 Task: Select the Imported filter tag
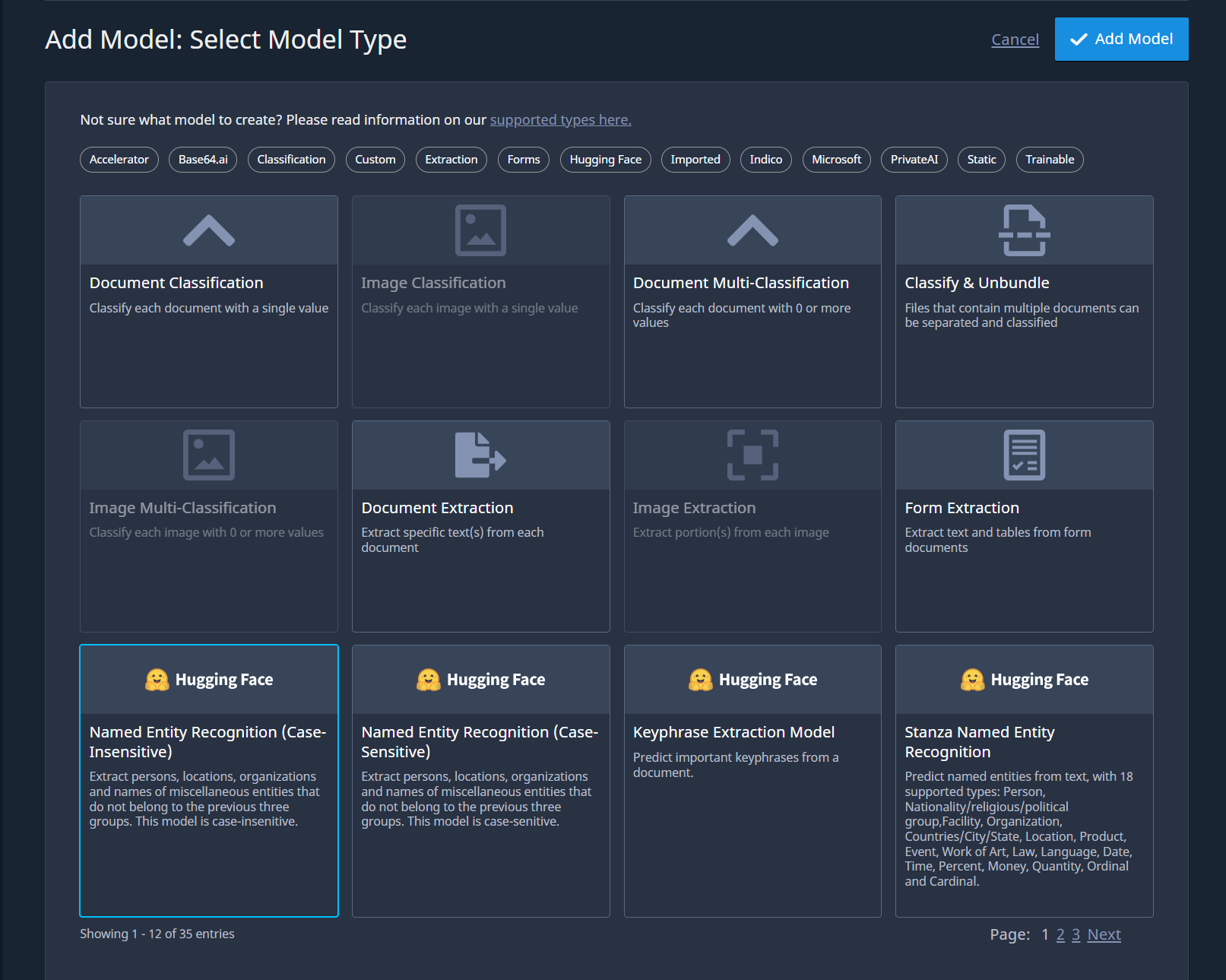click(x=695, y=160)
